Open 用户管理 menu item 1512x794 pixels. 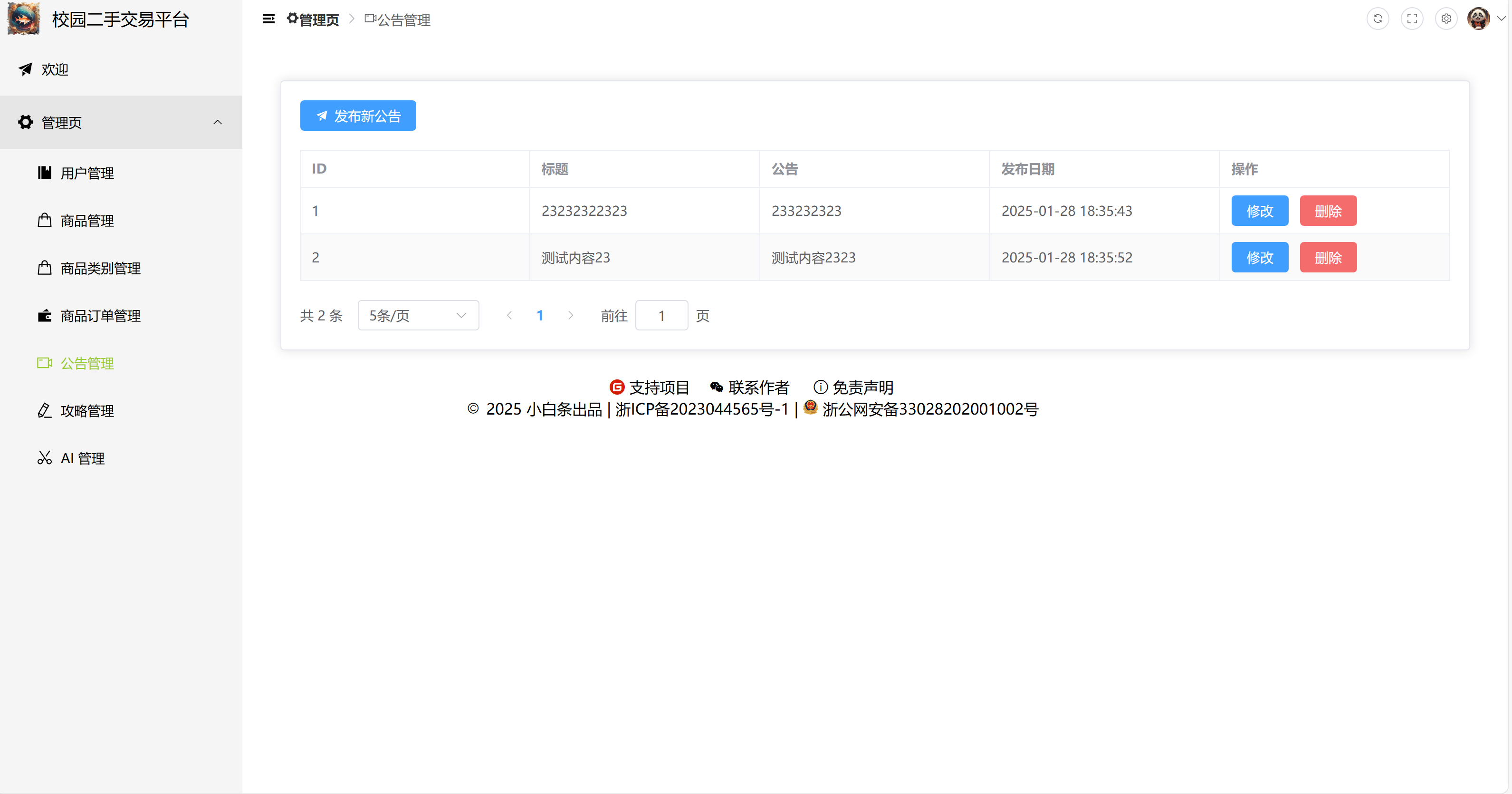coord(87,173)
